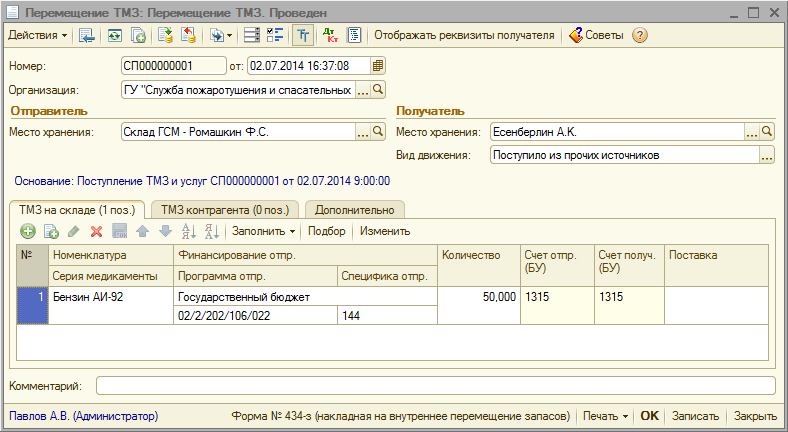Click the green add row icon

point(28,231)
